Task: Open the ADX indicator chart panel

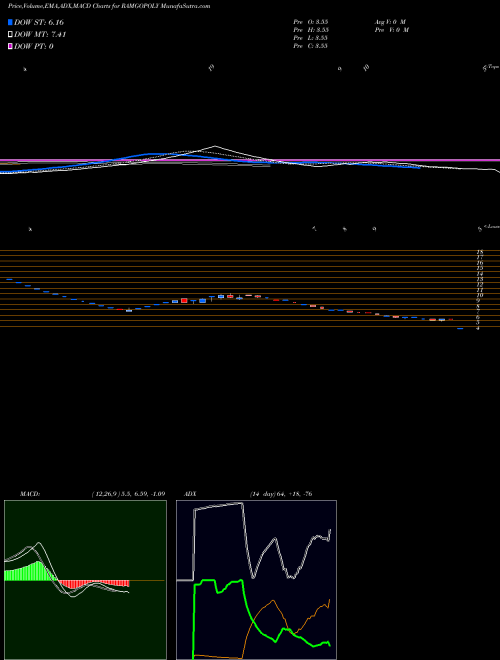Action: pos(256,580)
